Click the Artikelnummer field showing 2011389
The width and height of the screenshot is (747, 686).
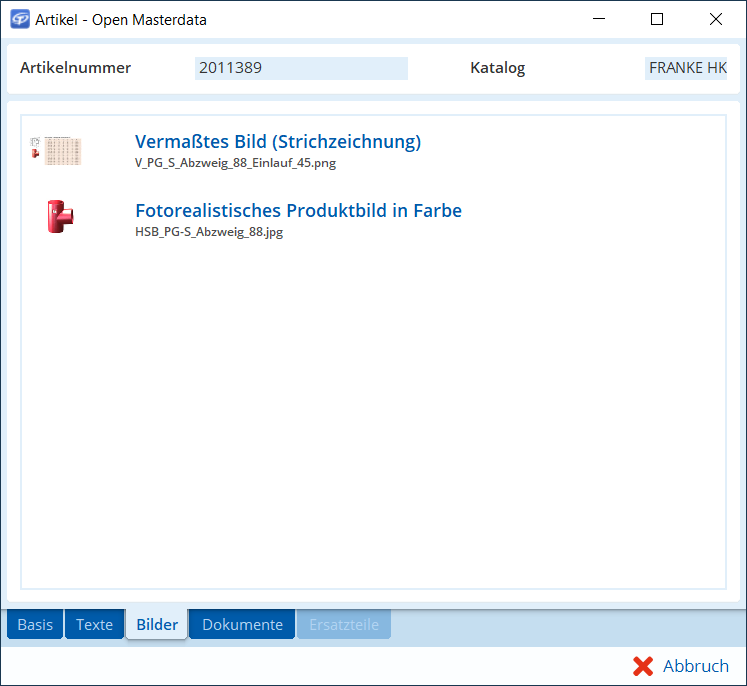pyautogui.click(x=300, y=68)
